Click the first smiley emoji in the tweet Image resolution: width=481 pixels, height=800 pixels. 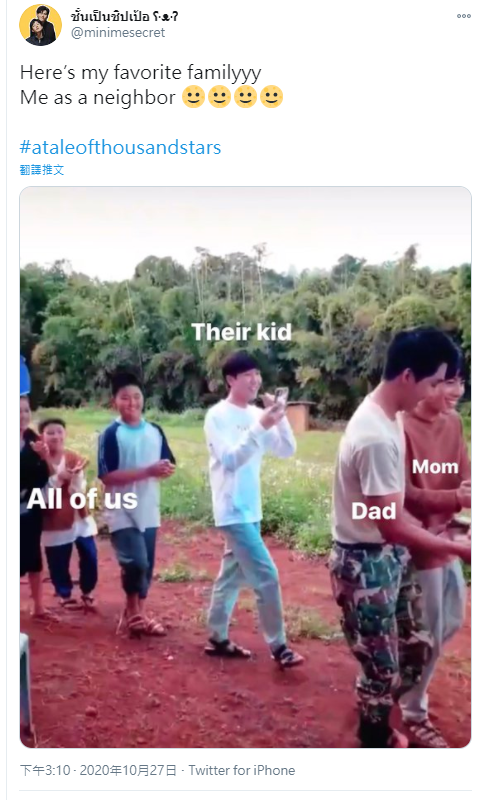click(x=194, y=96)
